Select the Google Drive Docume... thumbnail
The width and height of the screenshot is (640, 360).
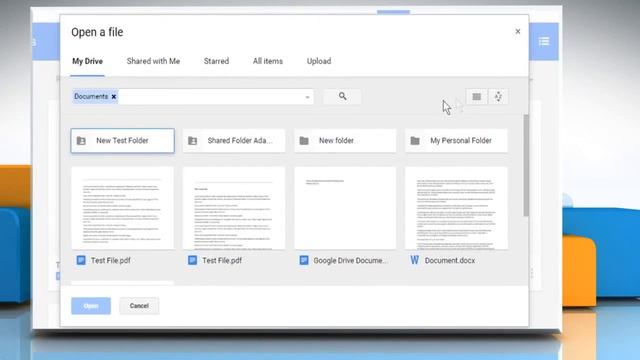click(345, 208)
